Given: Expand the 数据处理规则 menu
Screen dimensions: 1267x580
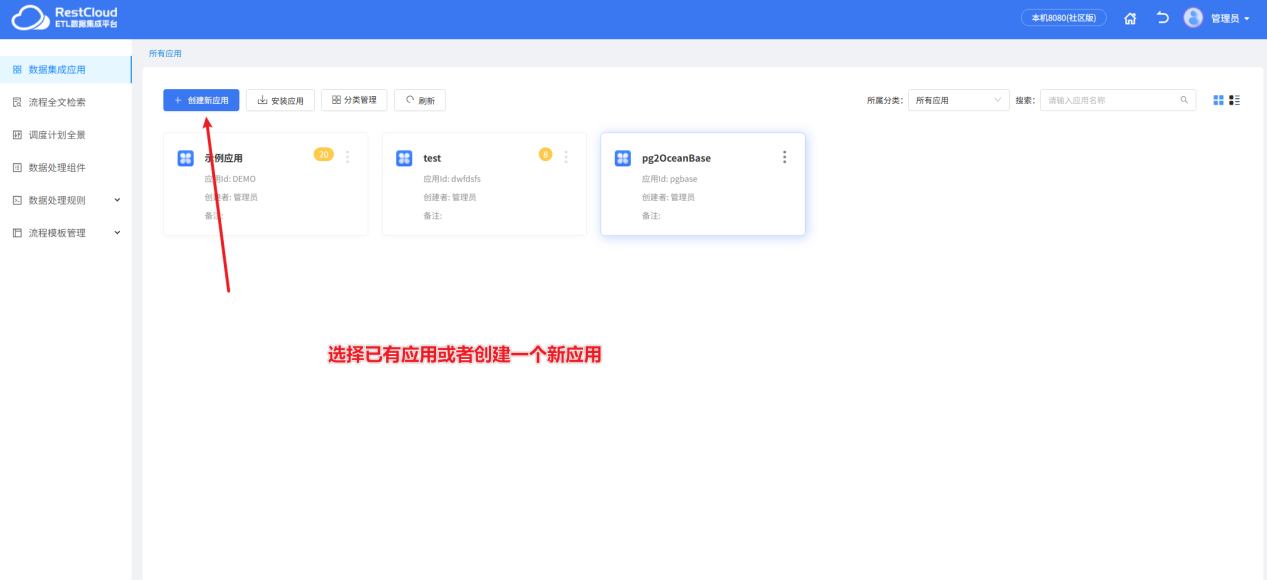Looking at the screenshot, I should (65, 200).
